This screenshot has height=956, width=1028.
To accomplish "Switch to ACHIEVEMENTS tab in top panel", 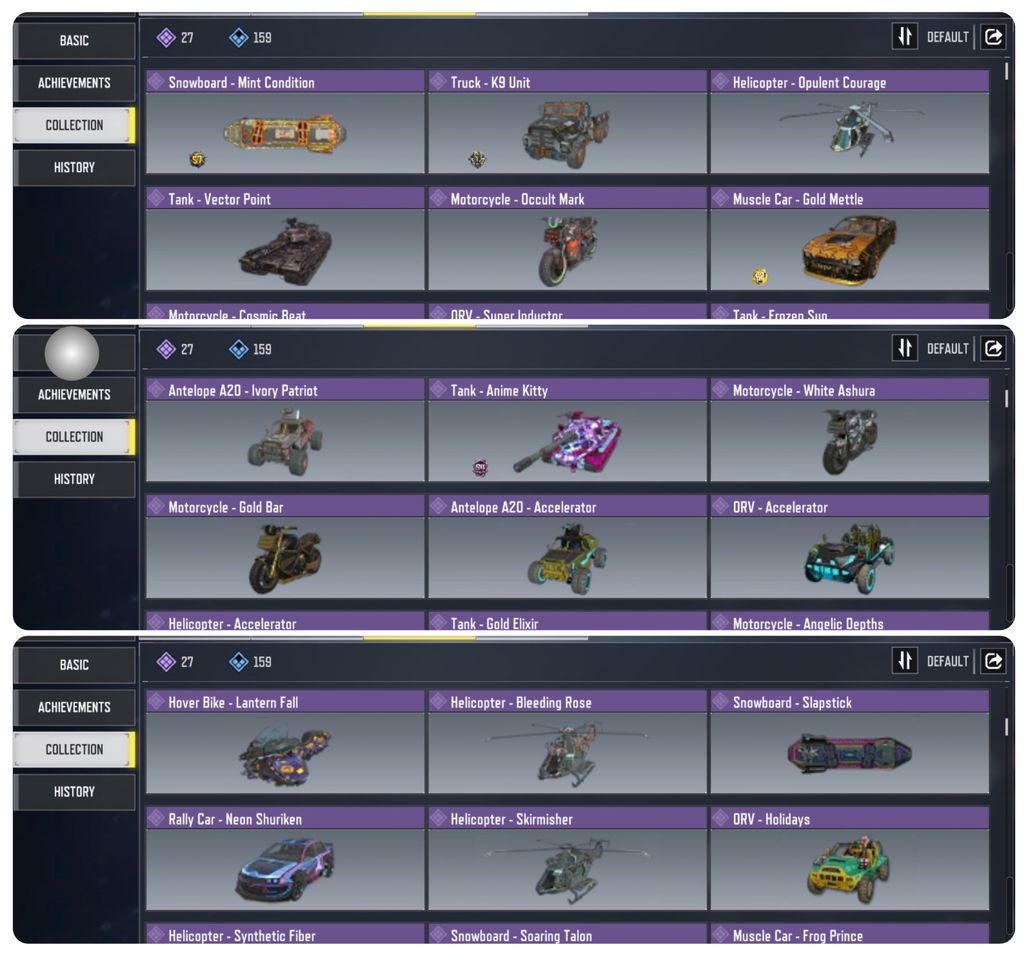I will (74, 83).
